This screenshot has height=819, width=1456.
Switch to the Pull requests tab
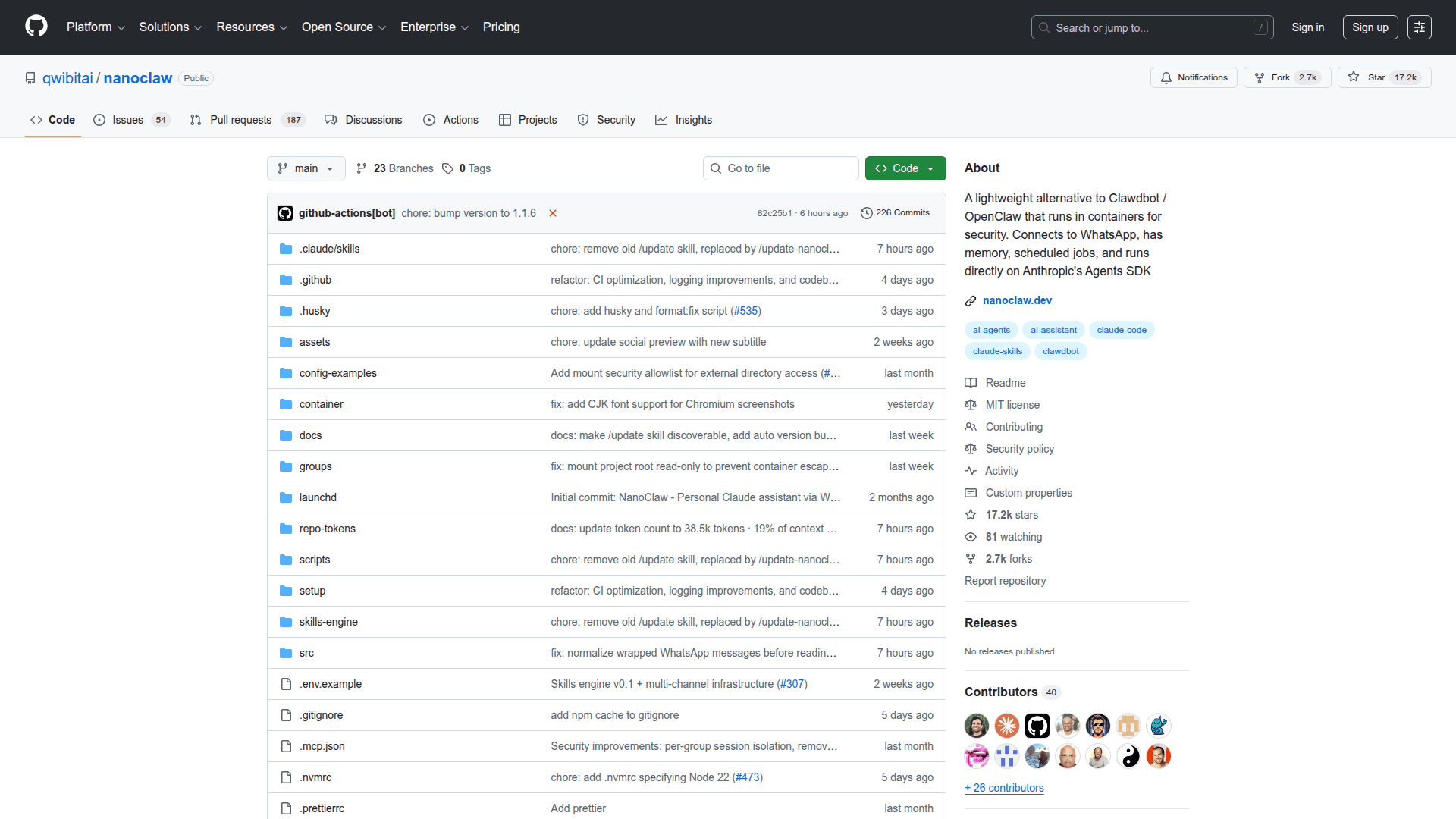pos(240,120)
